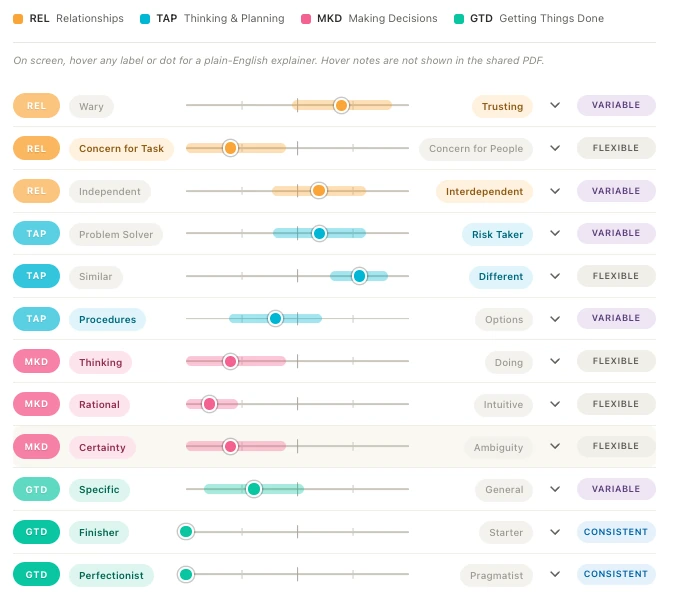Click the blue dot on Procedures slider
Image resolution: width=678 pixels, height=600 pixels.
tap(275, 319)
